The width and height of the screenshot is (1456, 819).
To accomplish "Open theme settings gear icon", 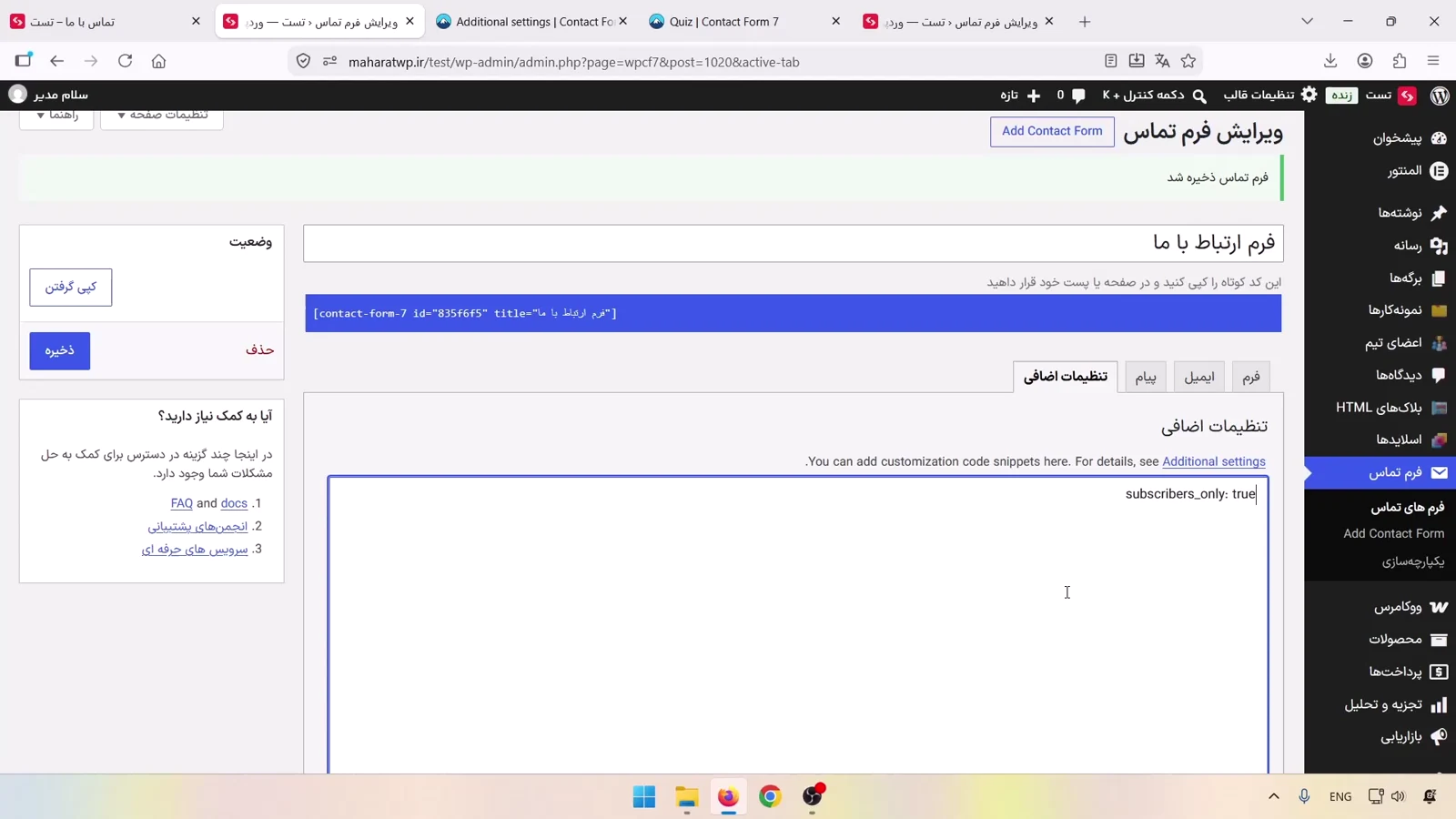I will pyautogui.click(x=1309, y=95).
